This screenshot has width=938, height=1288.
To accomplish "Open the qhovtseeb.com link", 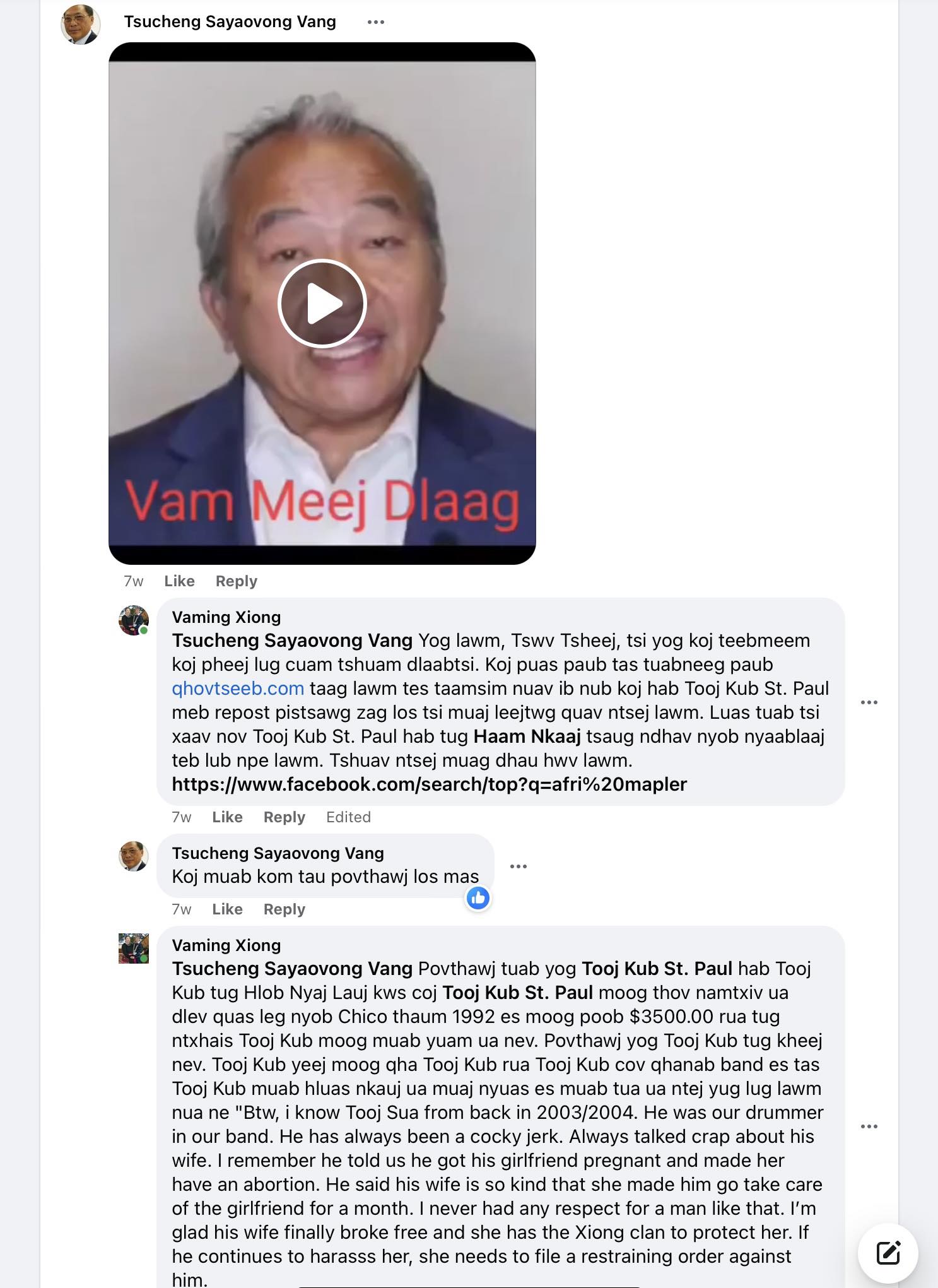I will tap(238, 688).
